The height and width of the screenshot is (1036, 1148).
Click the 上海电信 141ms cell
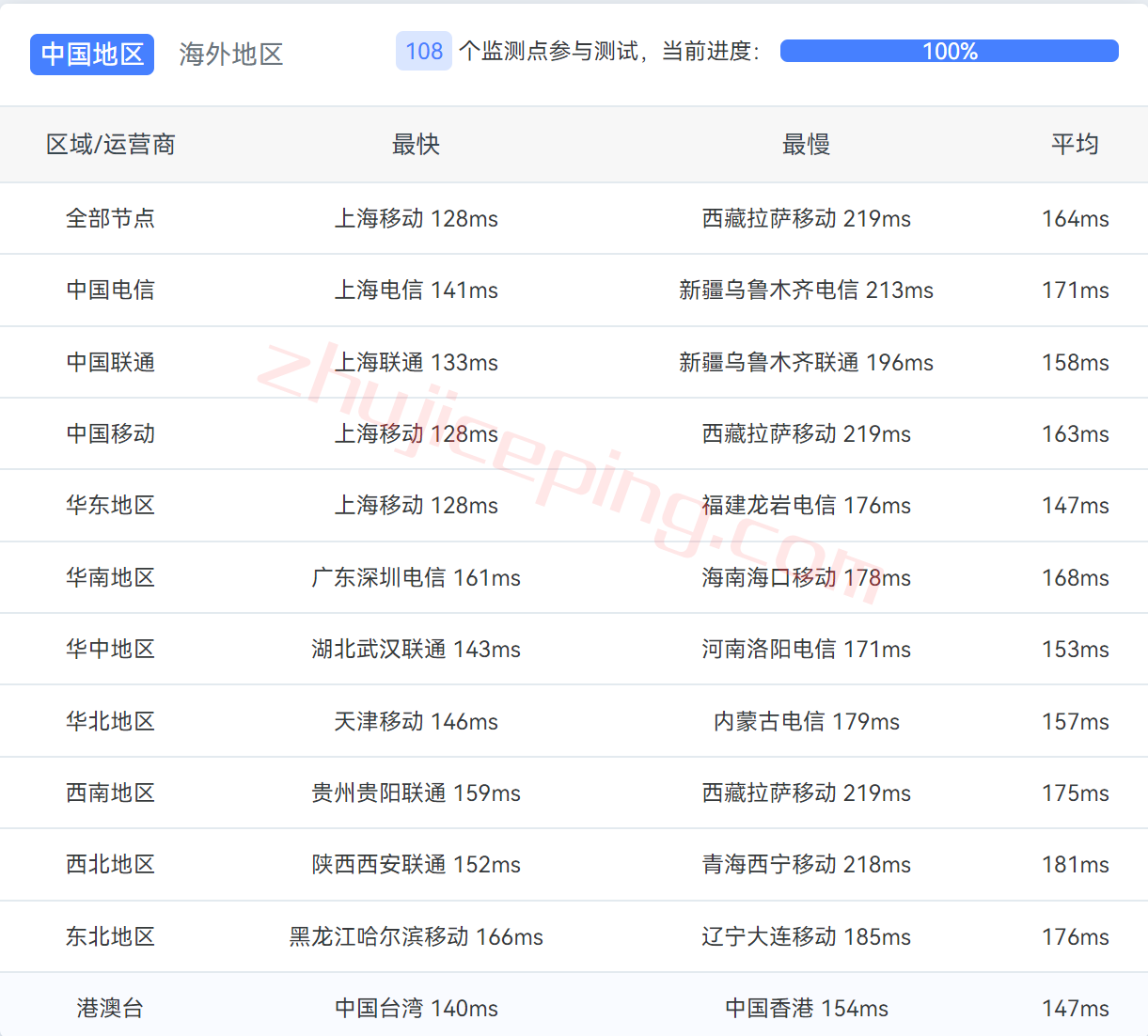(417, 290)
